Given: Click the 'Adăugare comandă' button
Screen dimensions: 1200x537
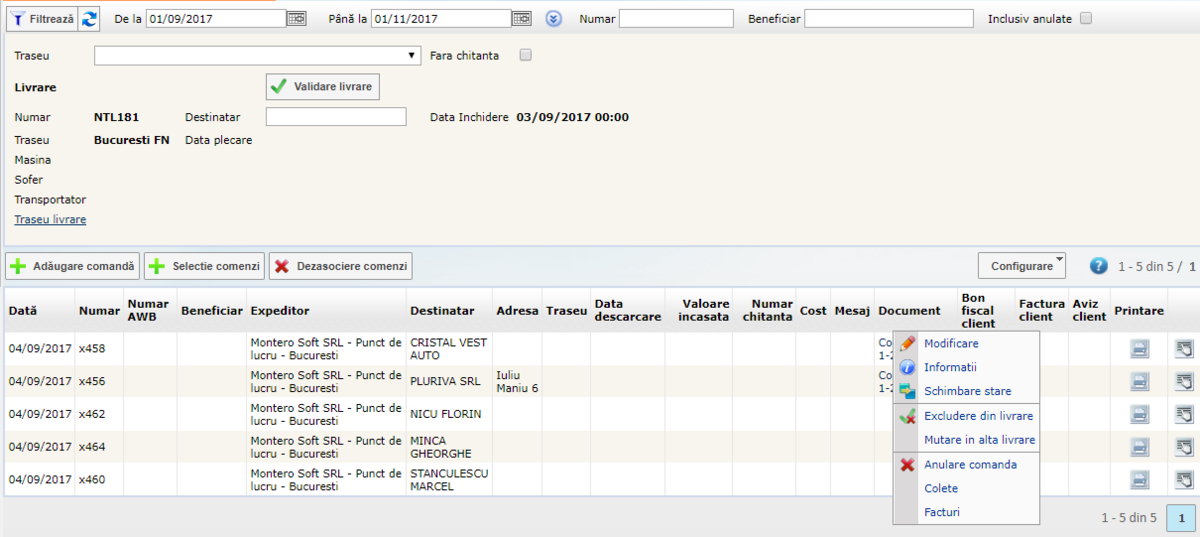Looking at the screenshot, I should click(72, 266).
